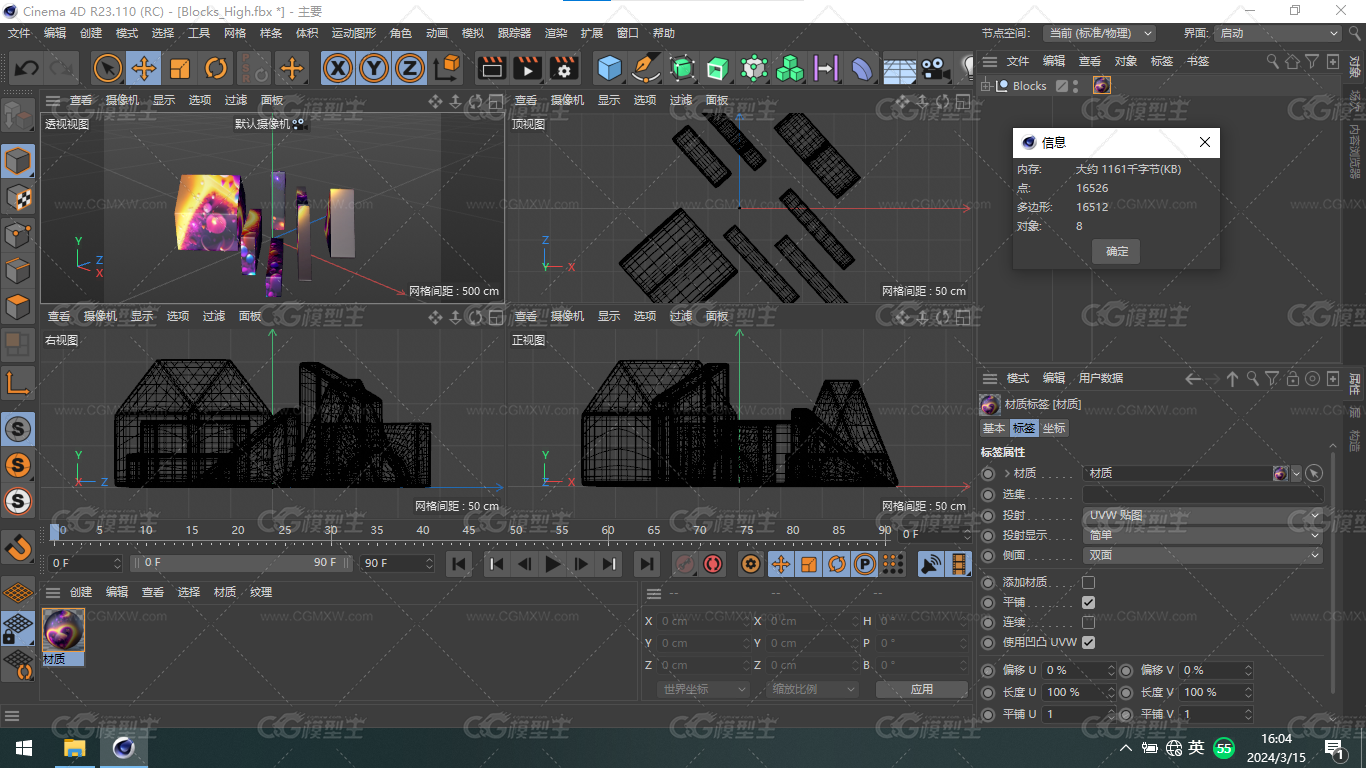Viewport: 1366px width, 768px height.
Task: Open the 侧面 双面 dropdown
Action: [1203, 555]
